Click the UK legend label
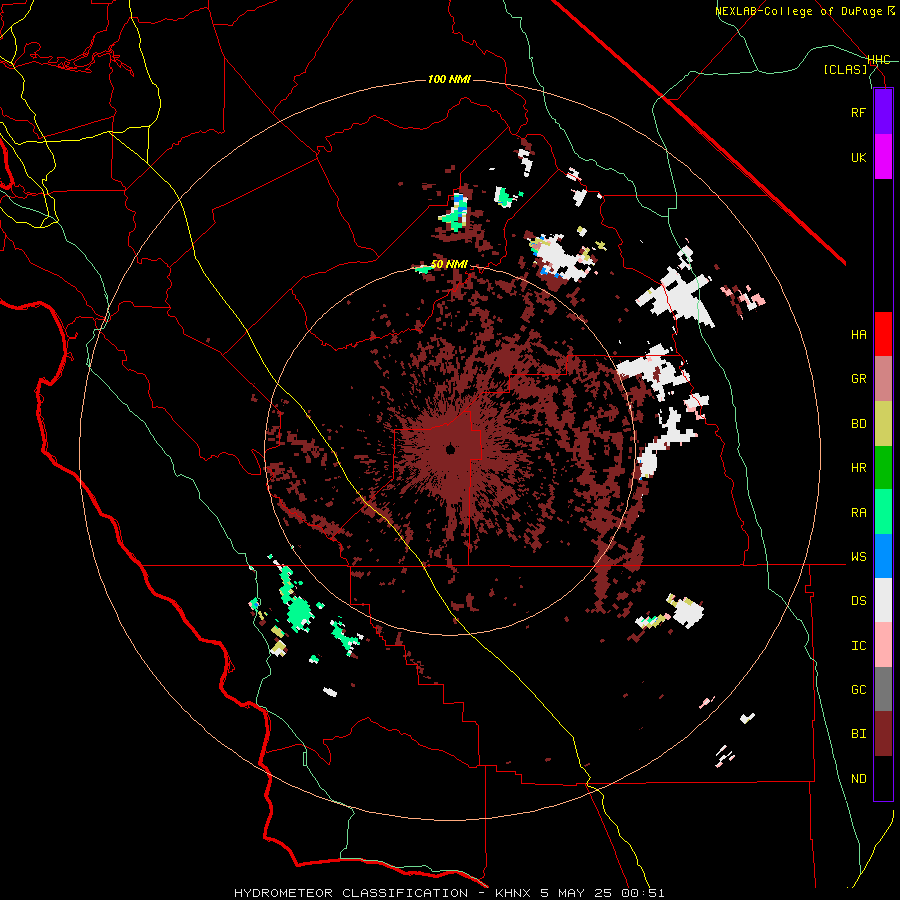 [858, 157]
